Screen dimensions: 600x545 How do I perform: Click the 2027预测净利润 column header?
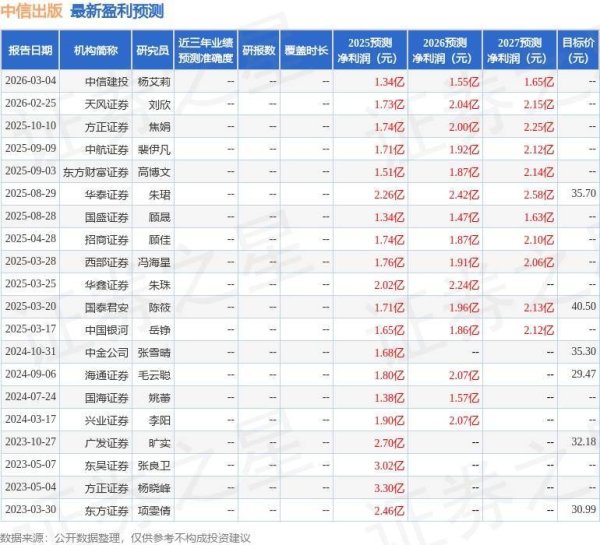tap(520, 50)
